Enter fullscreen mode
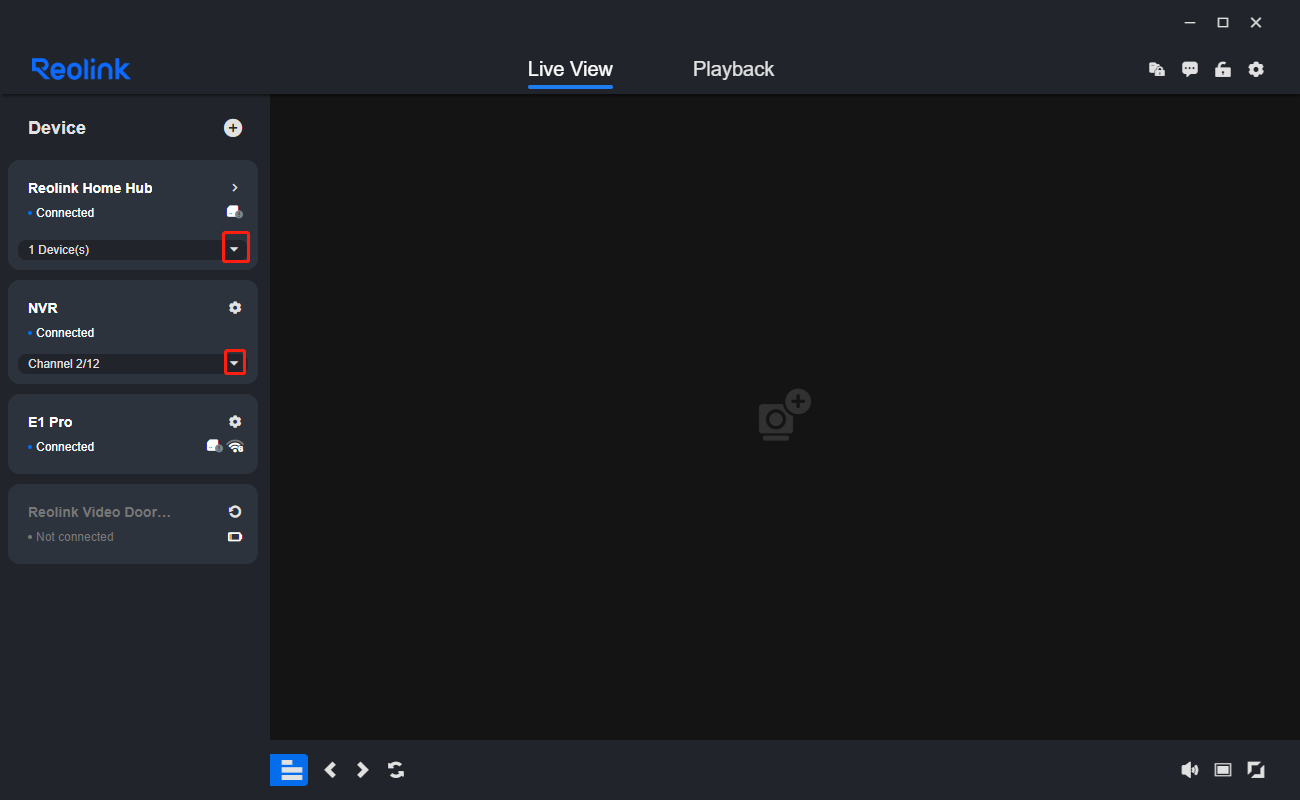 [1256, 770]
